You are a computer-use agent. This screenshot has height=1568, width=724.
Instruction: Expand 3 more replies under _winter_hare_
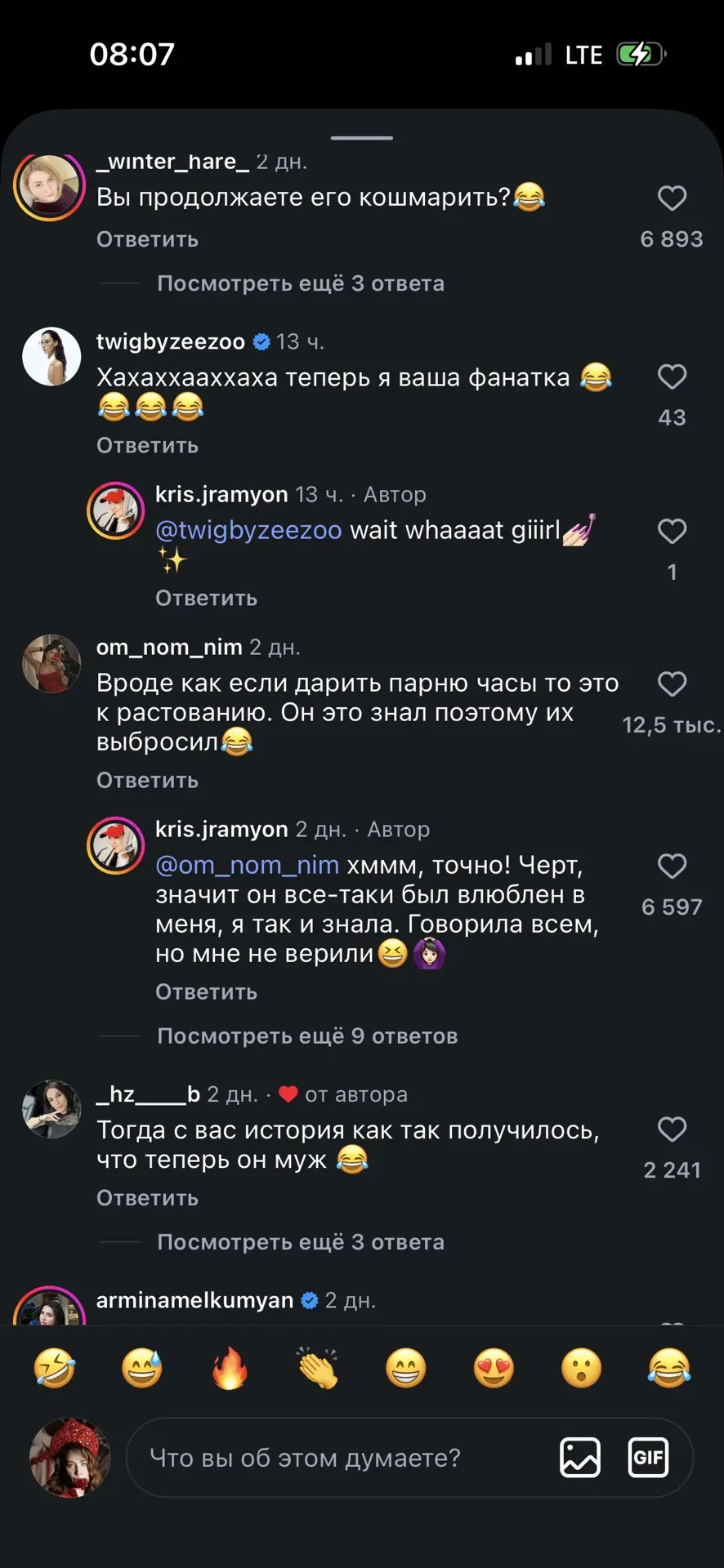[x=301, y=283]
